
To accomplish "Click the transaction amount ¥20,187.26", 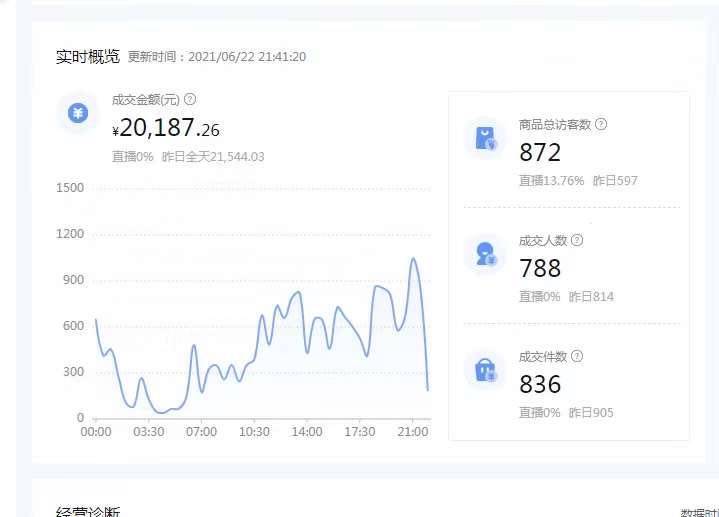I will tap(166, 129).
